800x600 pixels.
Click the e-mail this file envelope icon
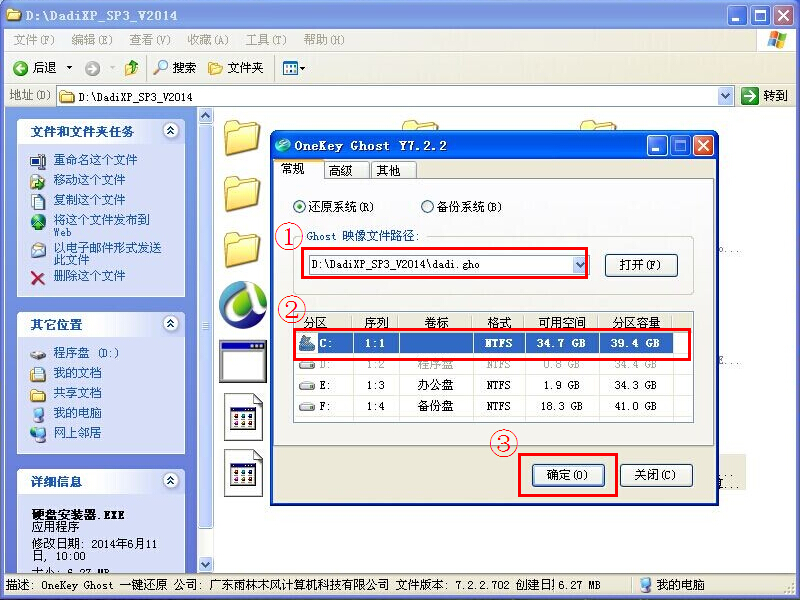click(x=38, y=250)
